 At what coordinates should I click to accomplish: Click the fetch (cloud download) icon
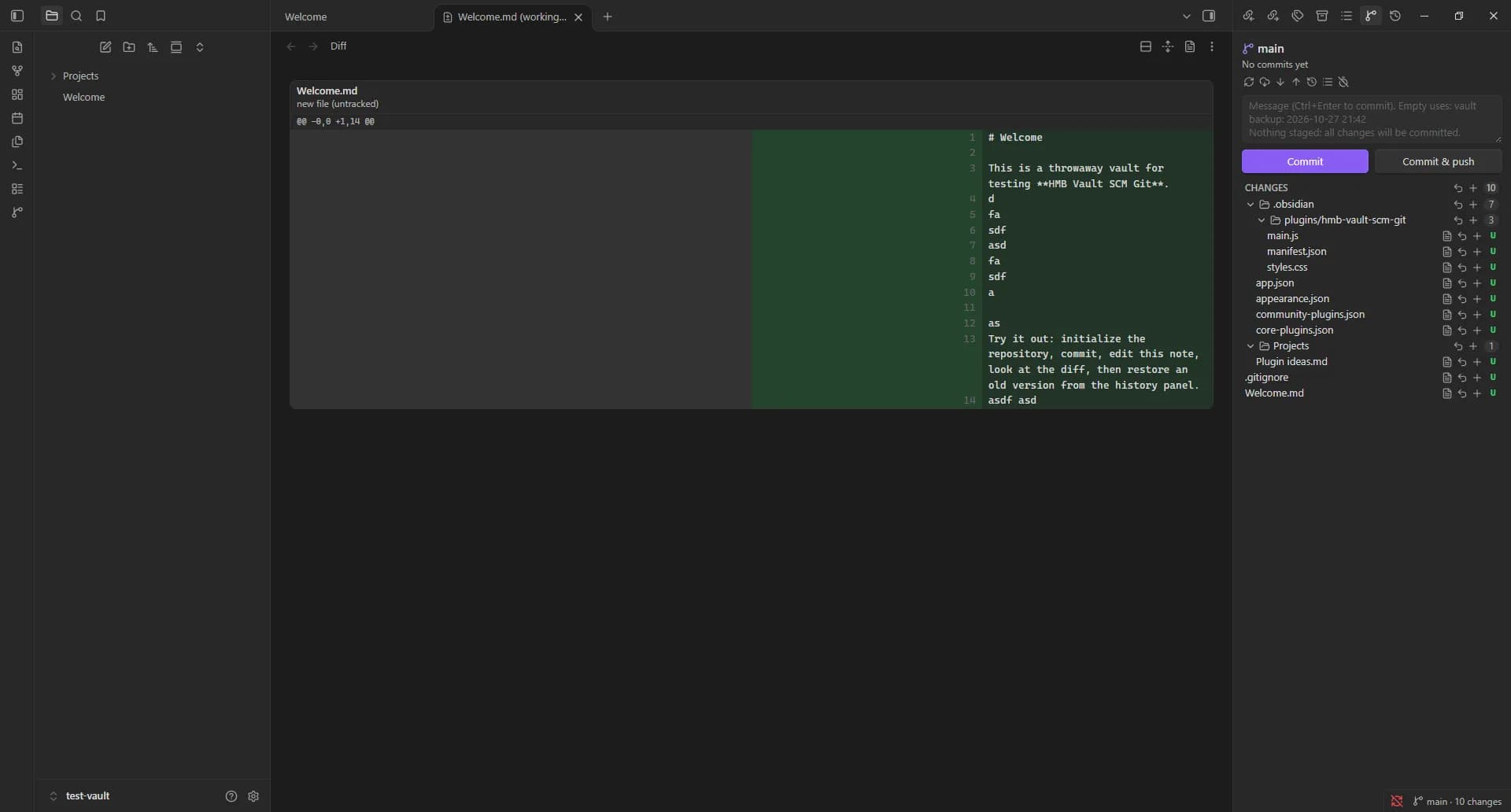(1265, 82)
